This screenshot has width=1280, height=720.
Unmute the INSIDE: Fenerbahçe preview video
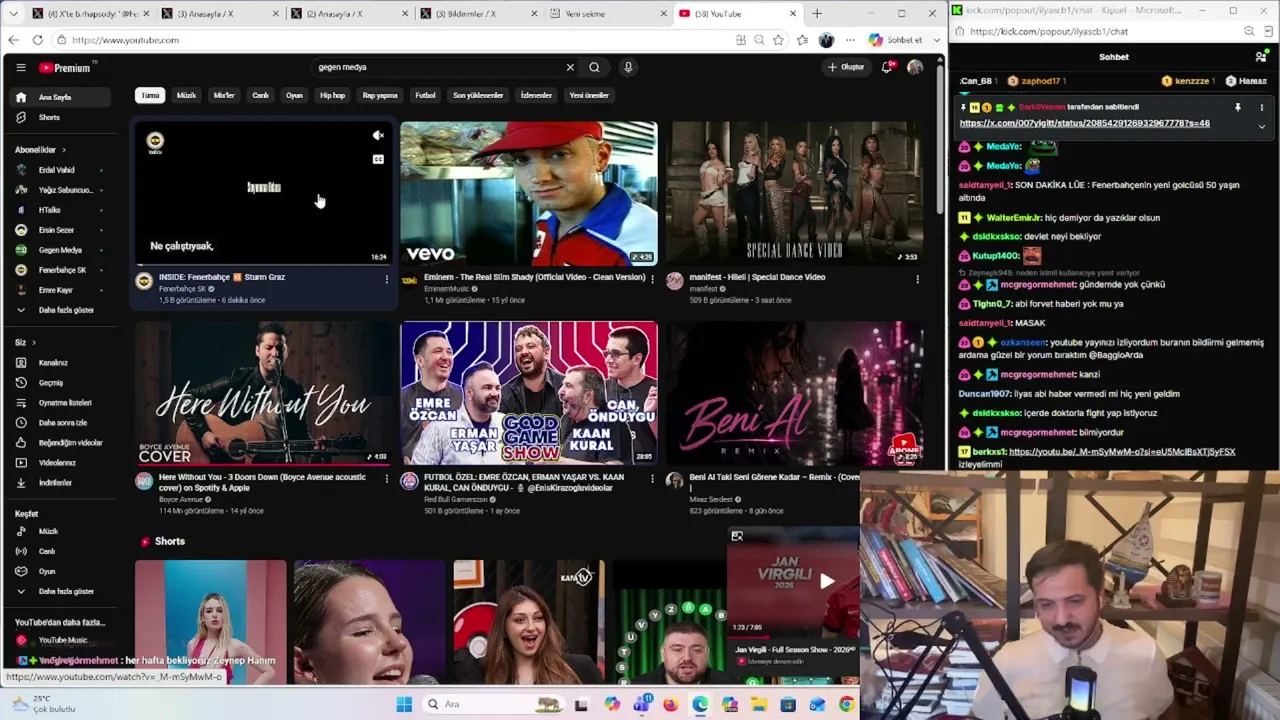pyautogui.click(x=378, y=136)
